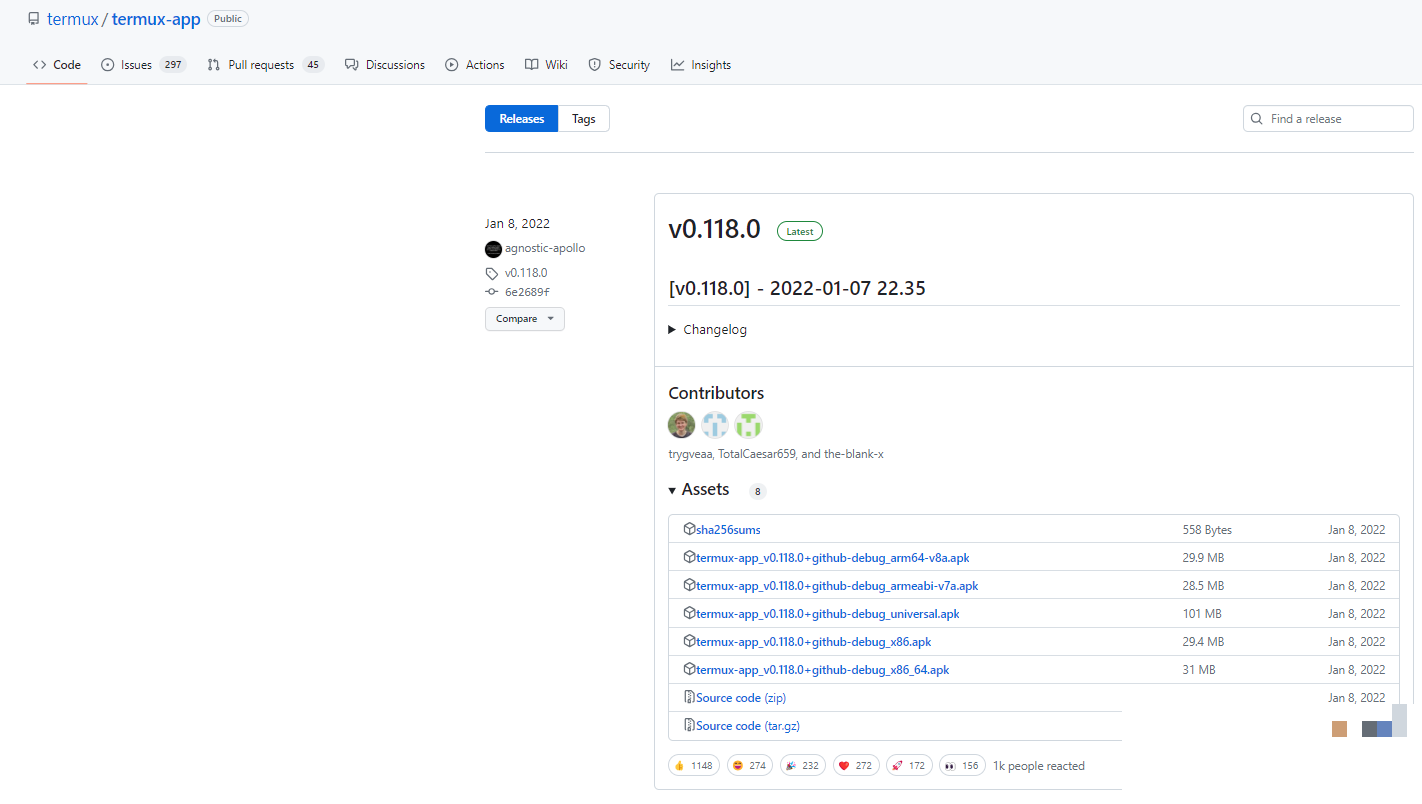Click the 1k people reacted text
The height and width of the screenshot is (804, 1422).
point(1038,766)
